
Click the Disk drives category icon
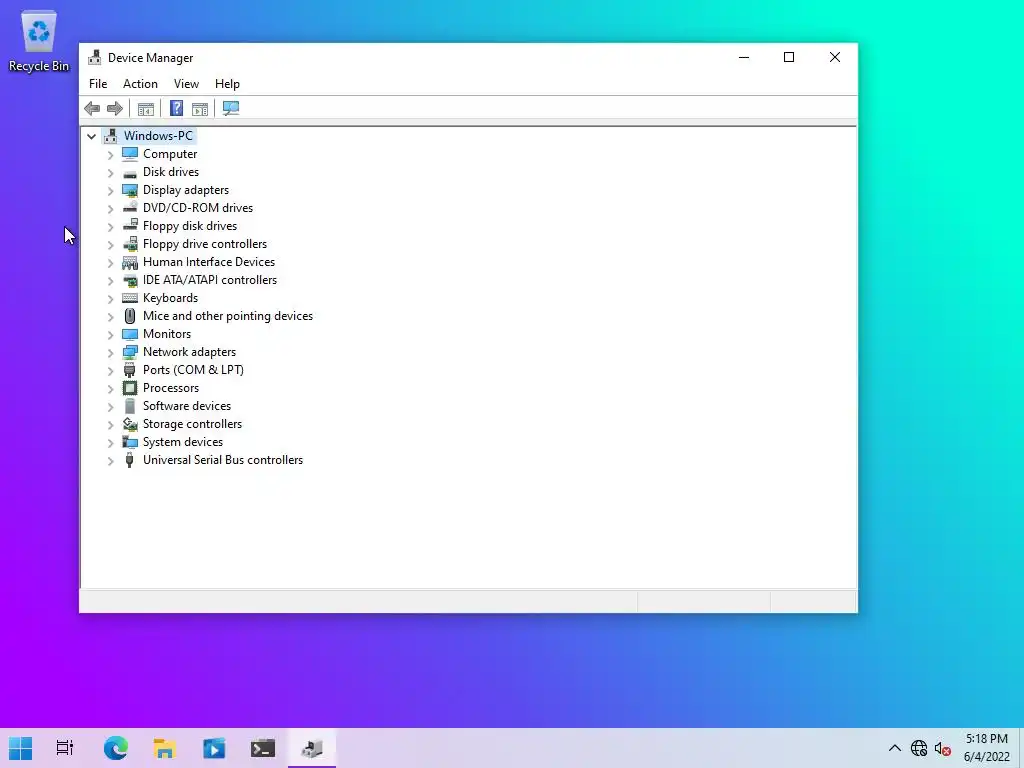click(130, 172)
